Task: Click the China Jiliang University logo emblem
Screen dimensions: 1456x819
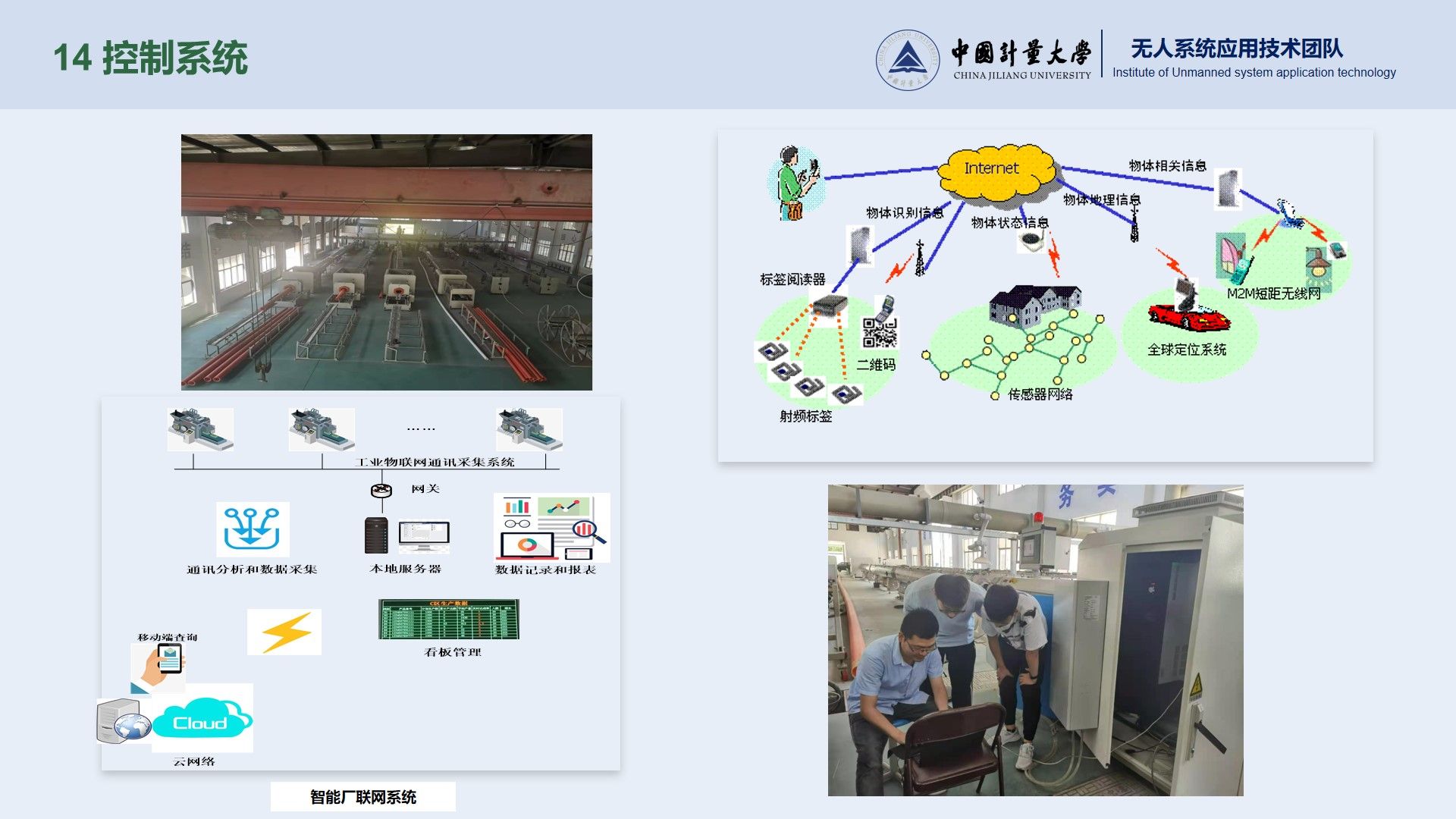Action: [x=908, y=60]
